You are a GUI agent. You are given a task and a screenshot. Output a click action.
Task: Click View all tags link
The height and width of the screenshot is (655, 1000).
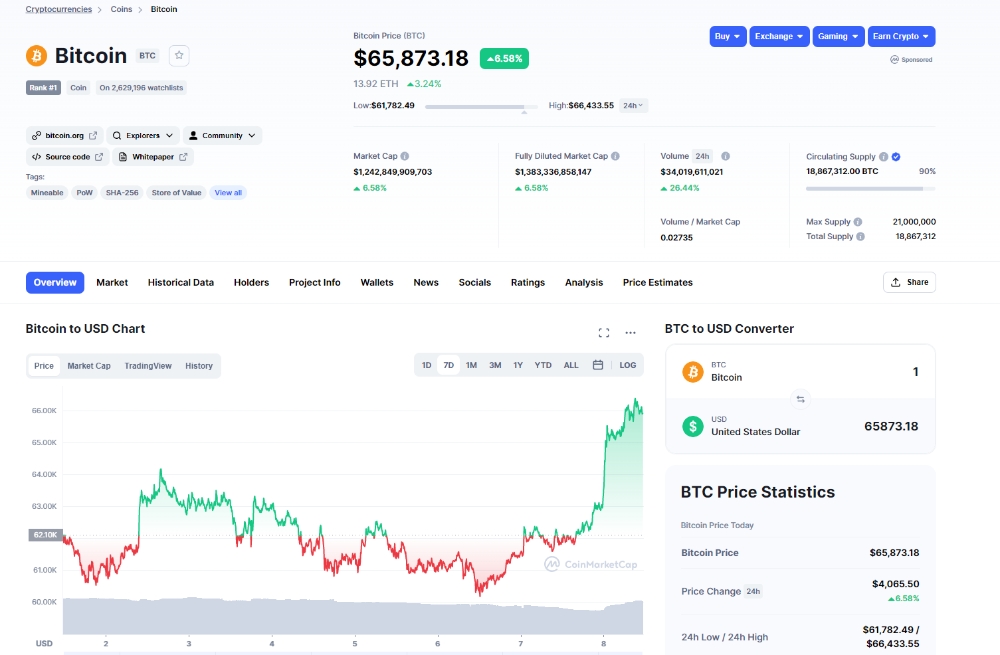[x=228, y=193]
